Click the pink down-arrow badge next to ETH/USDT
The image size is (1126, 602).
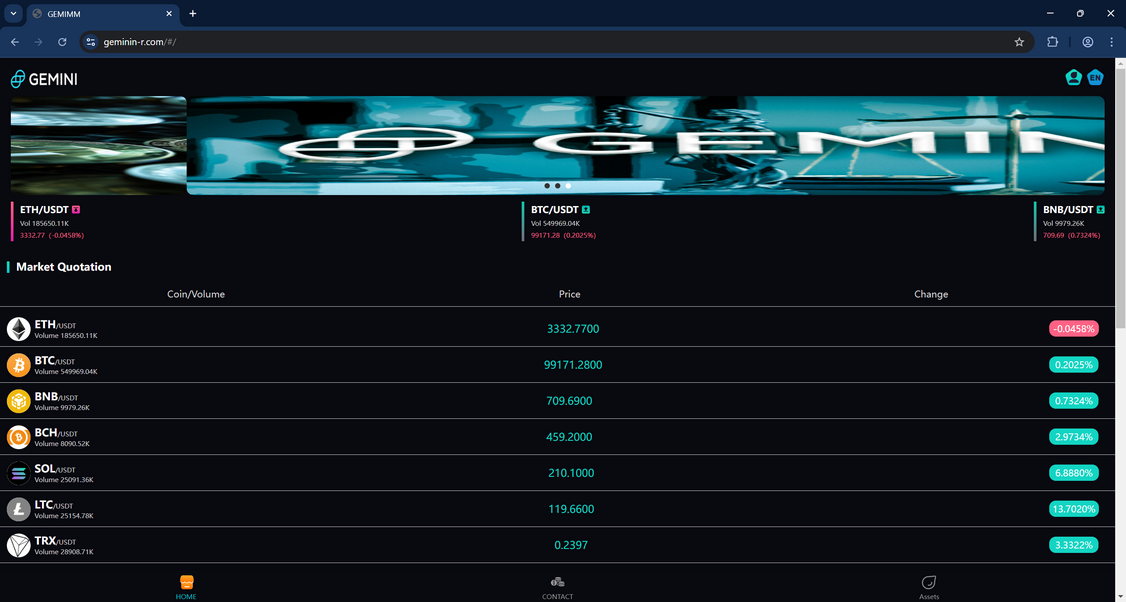point(76,210)
